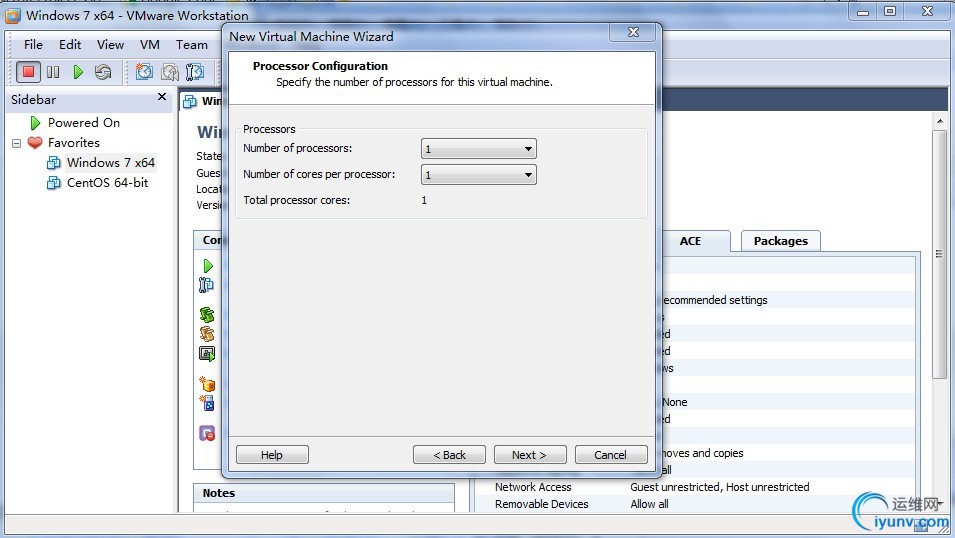Click the 'Guest unrestricted, Host unrestricted' value
This screenshot has width=955, height=538.
point(720,487)
